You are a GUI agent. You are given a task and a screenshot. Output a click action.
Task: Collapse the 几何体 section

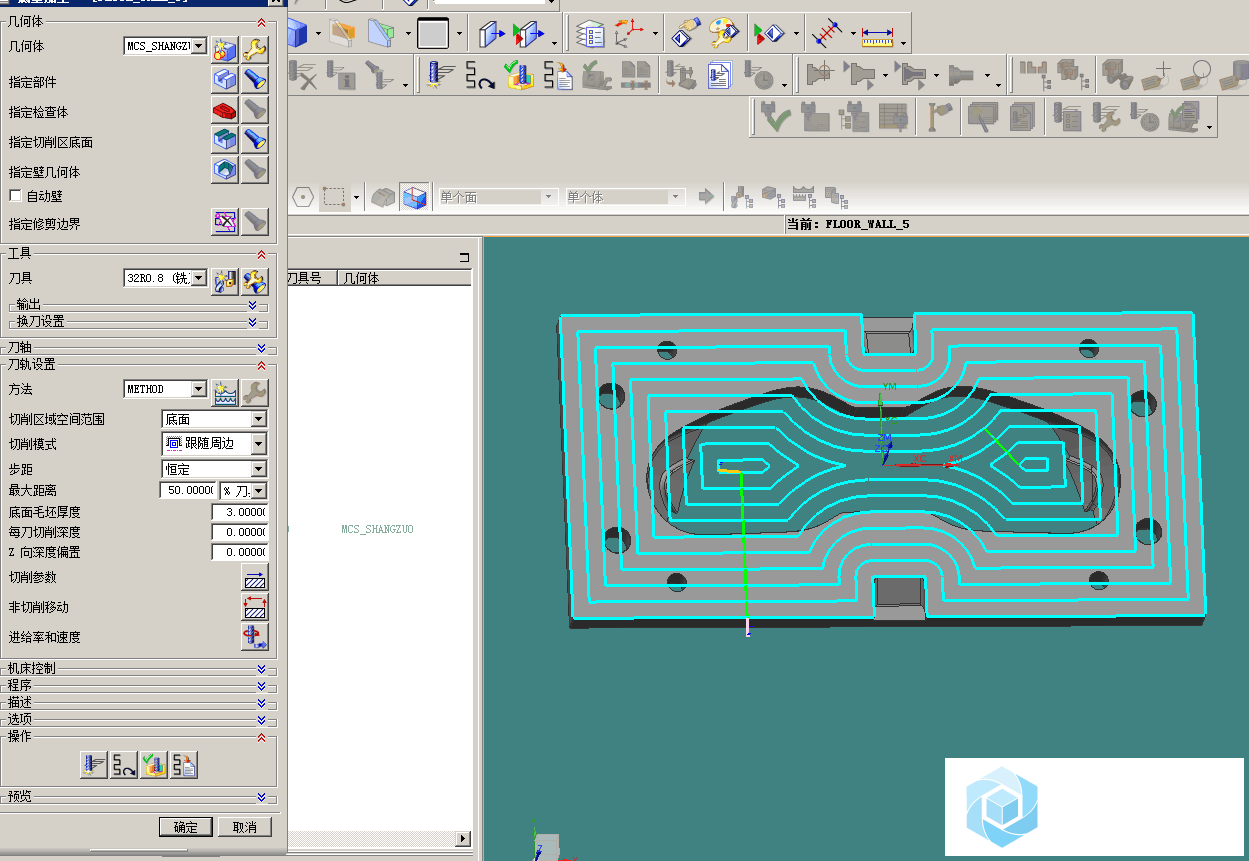coord(261,21)
